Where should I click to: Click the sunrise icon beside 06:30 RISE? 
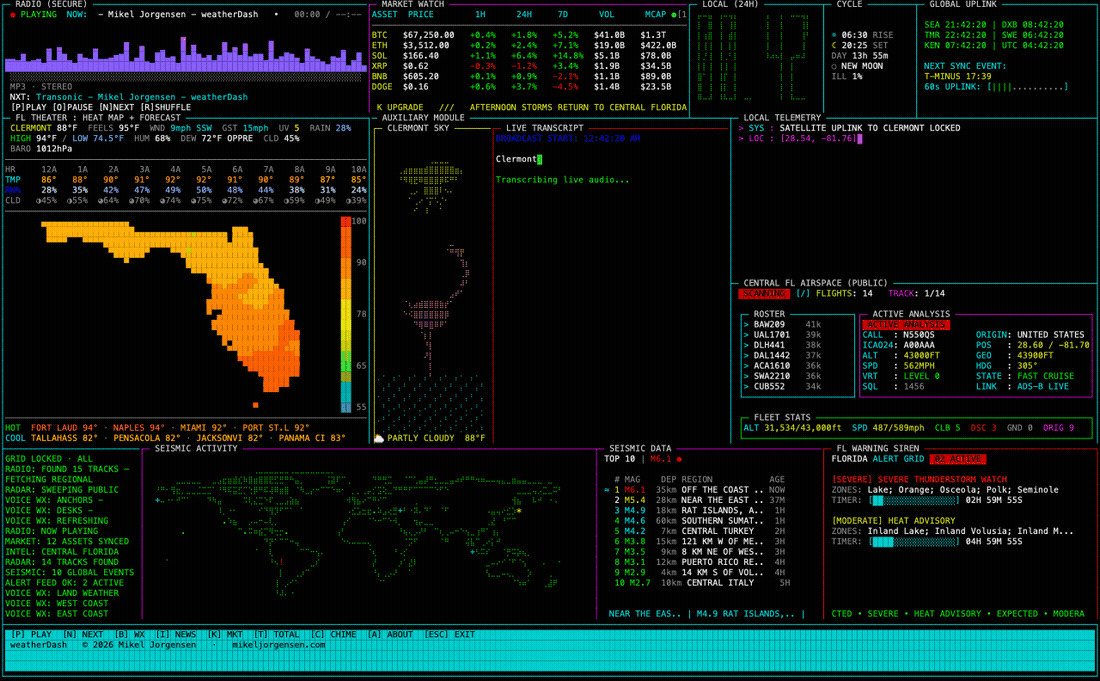(x=834, y=35)
